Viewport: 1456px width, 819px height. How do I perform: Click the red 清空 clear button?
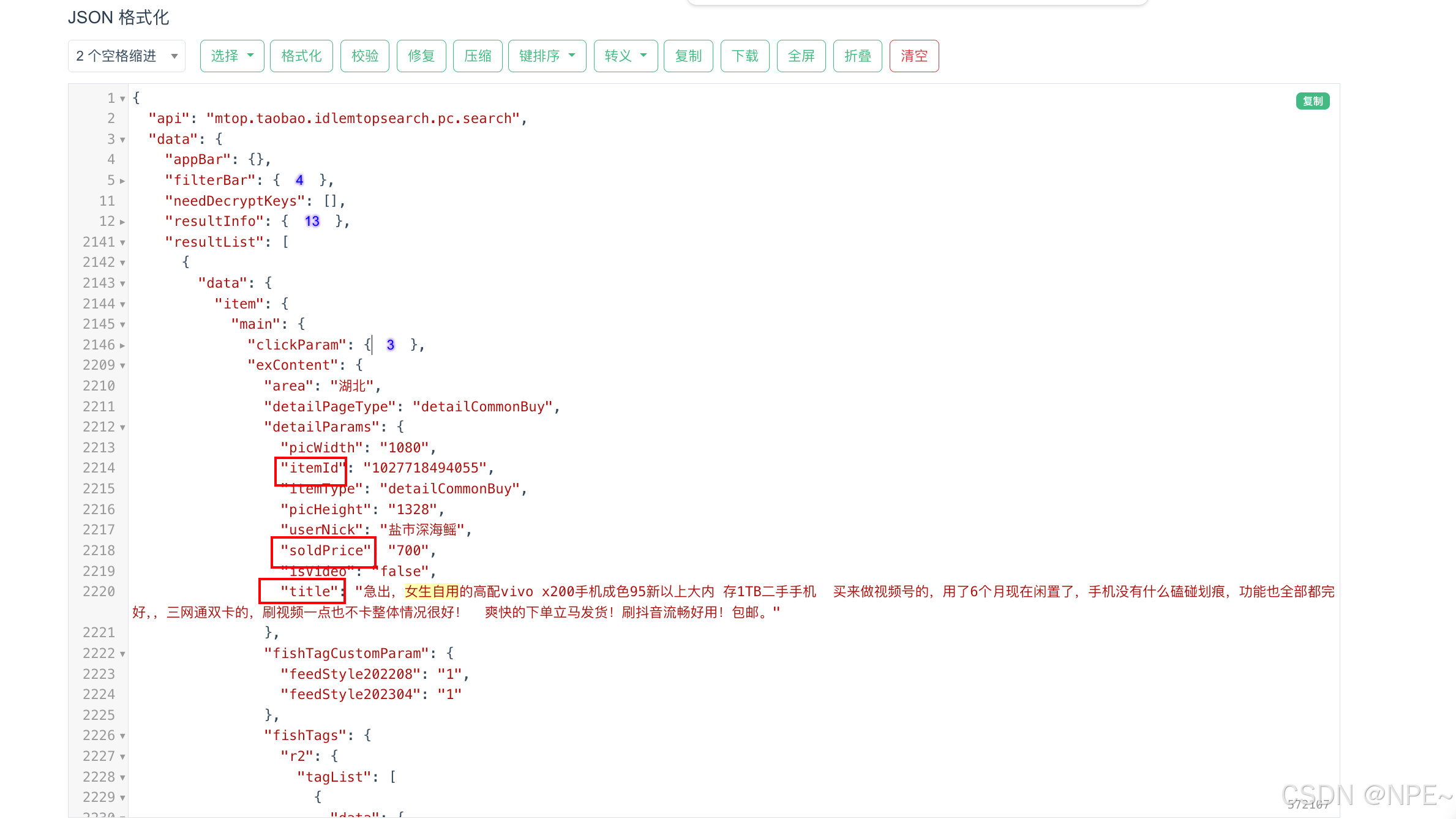914,56
